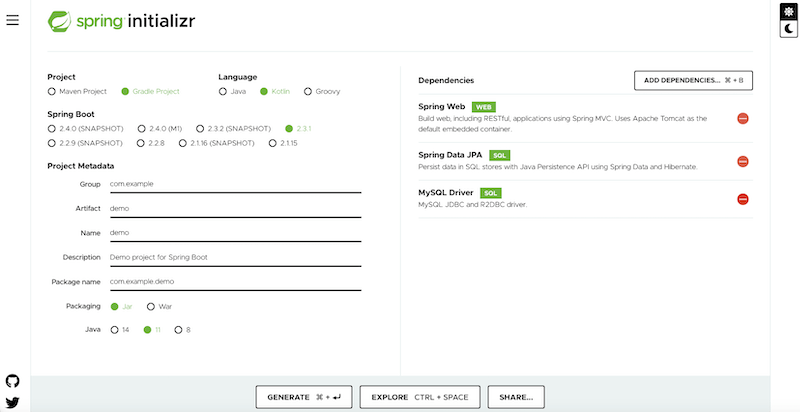Remove the Spring Web dependency
This screenshot has width=800, height=412.
coord(742,118)
